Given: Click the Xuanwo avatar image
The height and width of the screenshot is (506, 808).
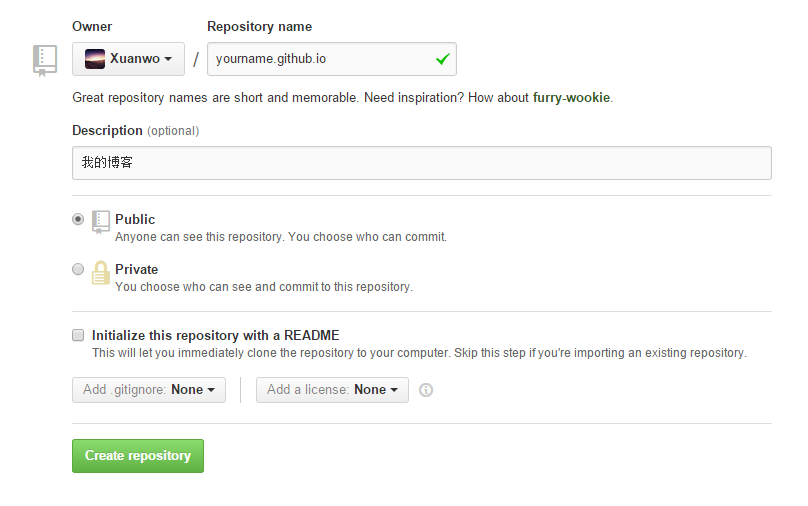Looking at the screenshot, I should click(x=94, y=59).
